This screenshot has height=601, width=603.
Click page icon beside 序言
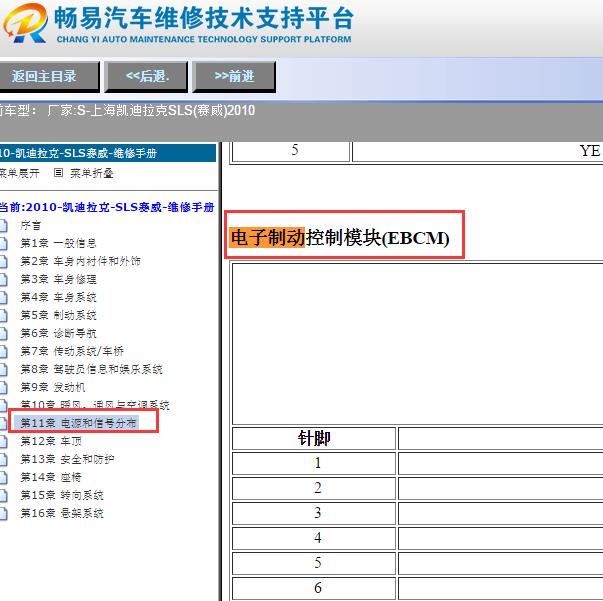[x=3, y=226]
